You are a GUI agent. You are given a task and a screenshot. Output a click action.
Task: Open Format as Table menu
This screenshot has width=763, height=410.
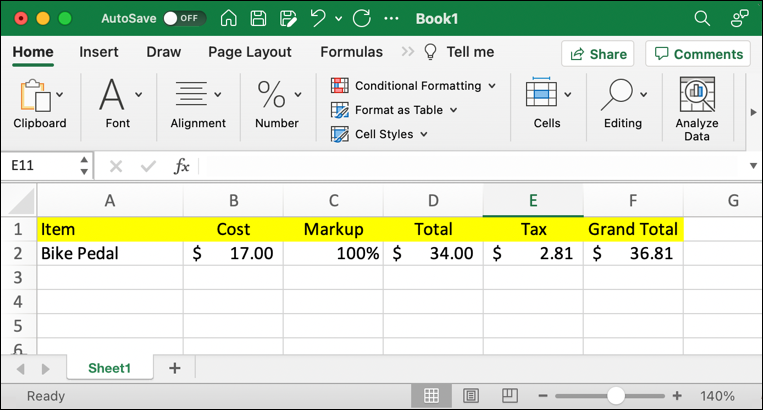(x=395, y=110)
